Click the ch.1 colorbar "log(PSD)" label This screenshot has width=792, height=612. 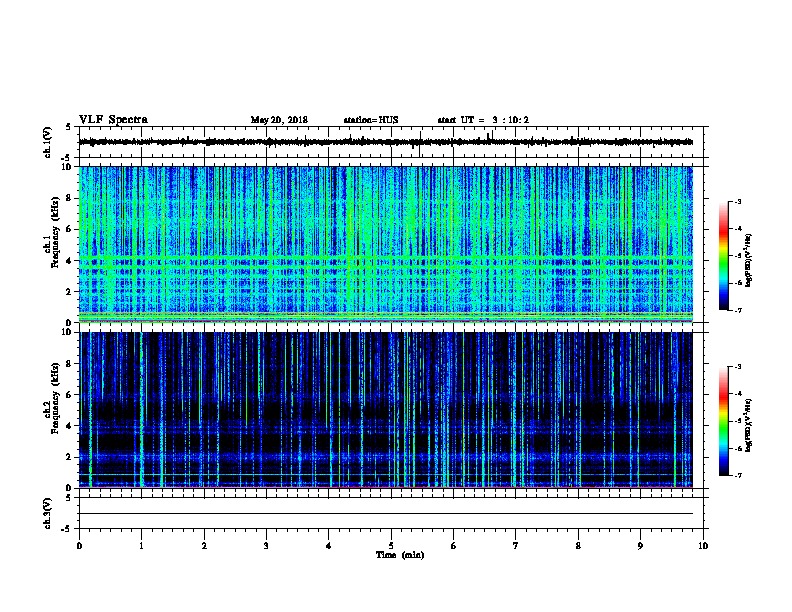[749, 260]
